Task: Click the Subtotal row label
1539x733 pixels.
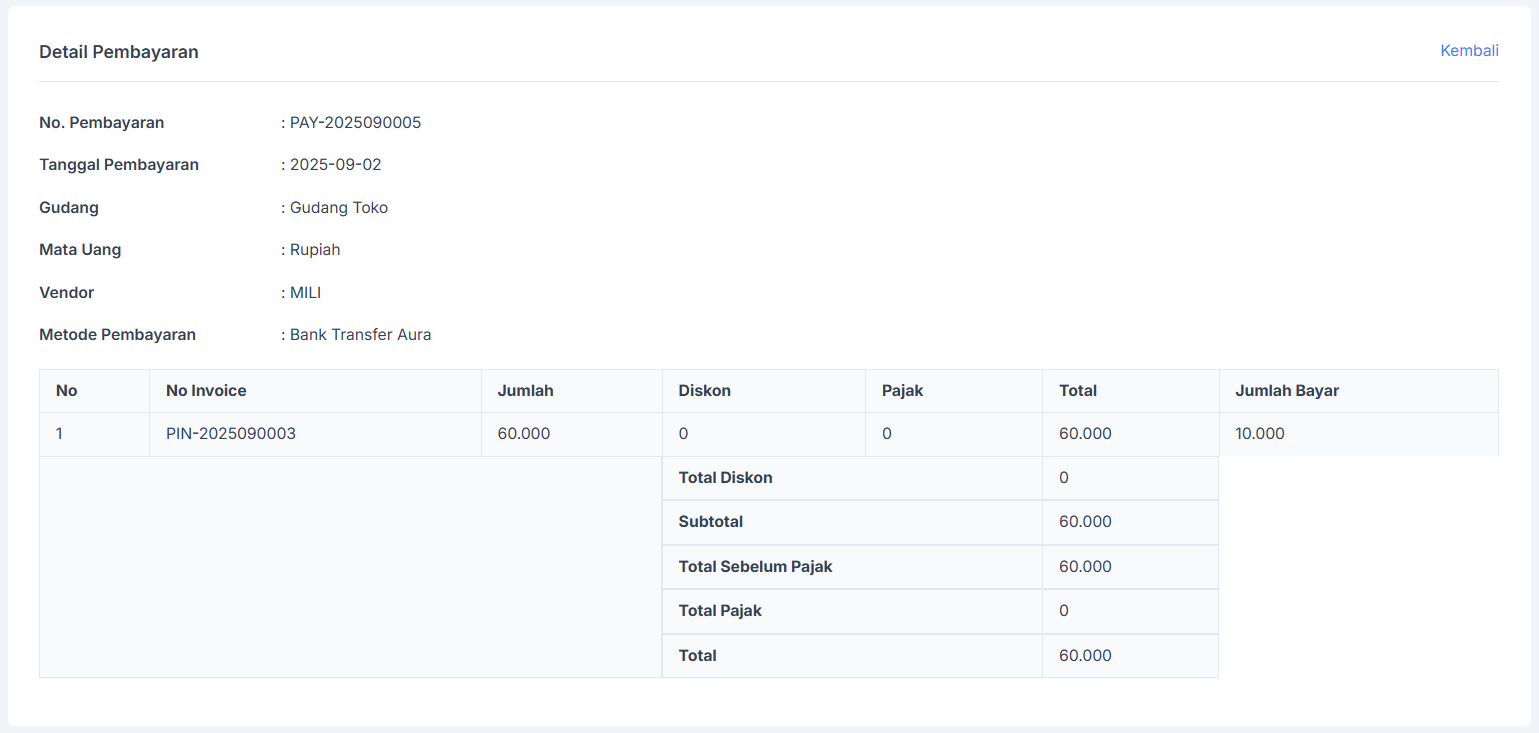Action: coord(710,522)
